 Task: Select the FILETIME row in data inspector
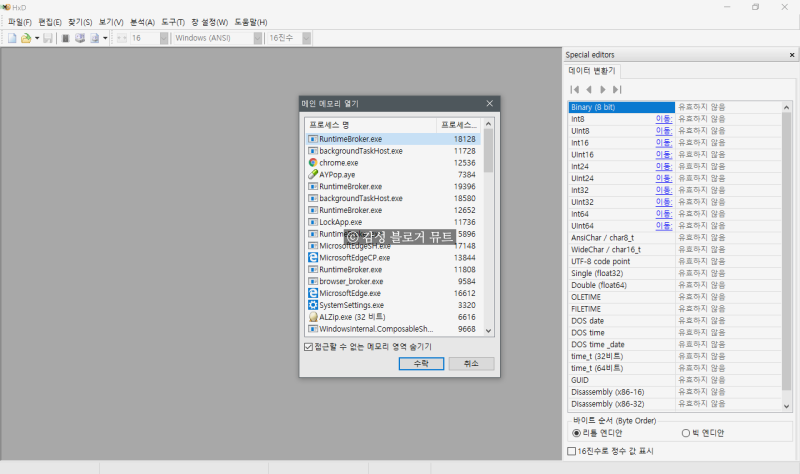[x=674, y=309]
